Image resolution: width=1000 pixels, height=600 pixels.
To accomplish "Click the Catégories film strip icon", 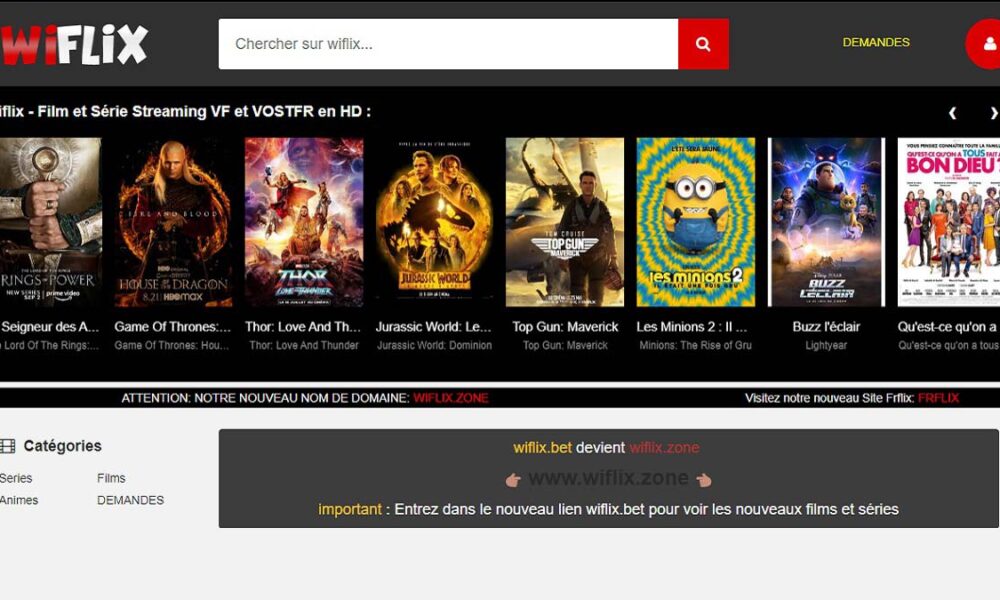I will (x=8, y=446).
